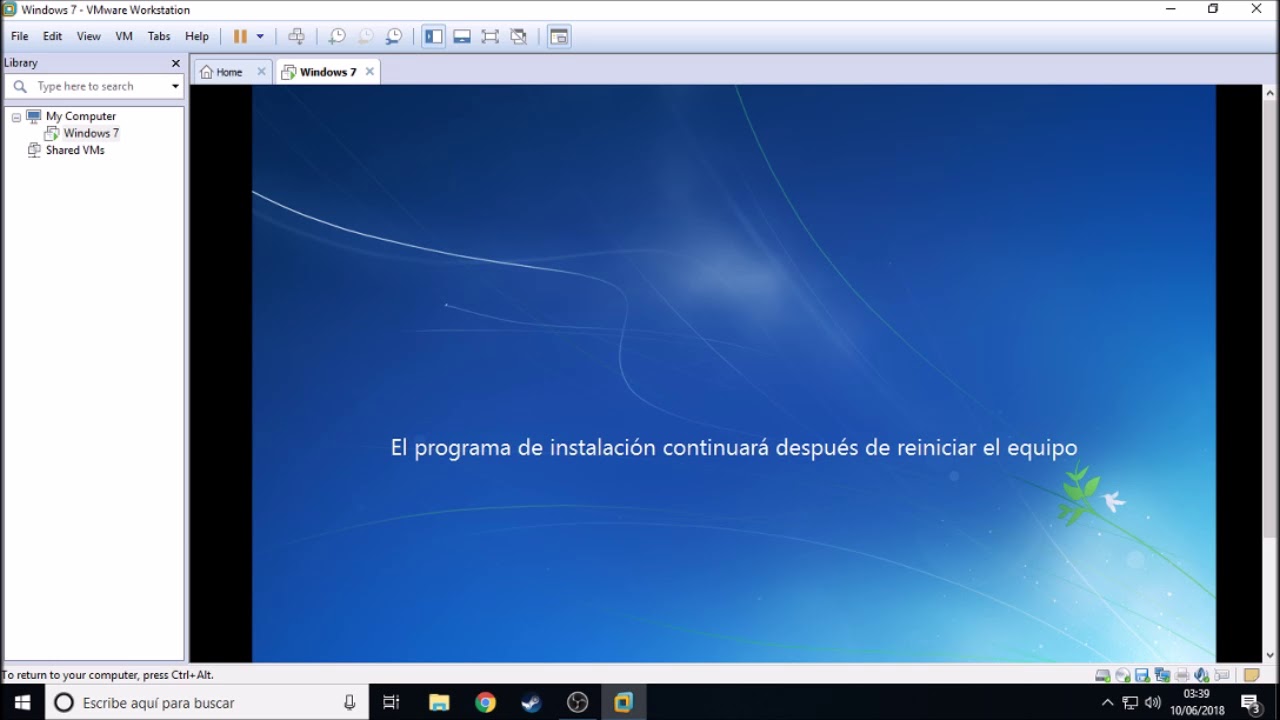1280x720 pixels.
Task: Select My Computer in the library
Action: click(x=80, y=116)
